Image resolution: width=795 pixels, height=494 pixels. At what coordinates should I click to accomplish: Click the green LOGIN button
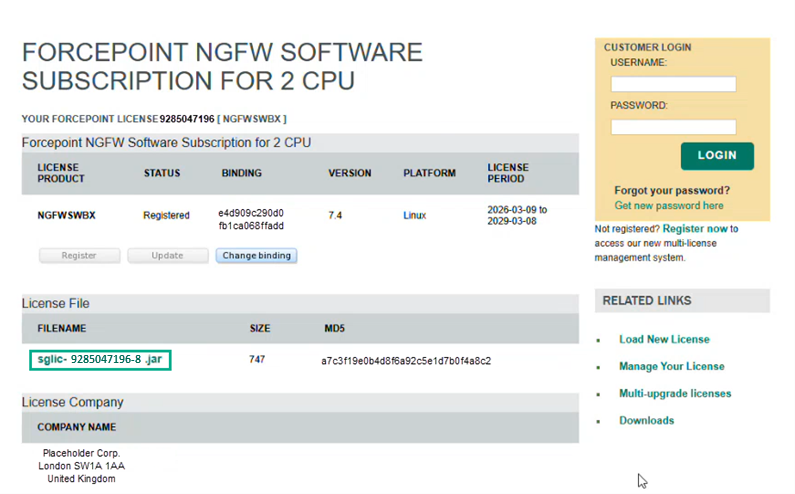tap(717, 156)
